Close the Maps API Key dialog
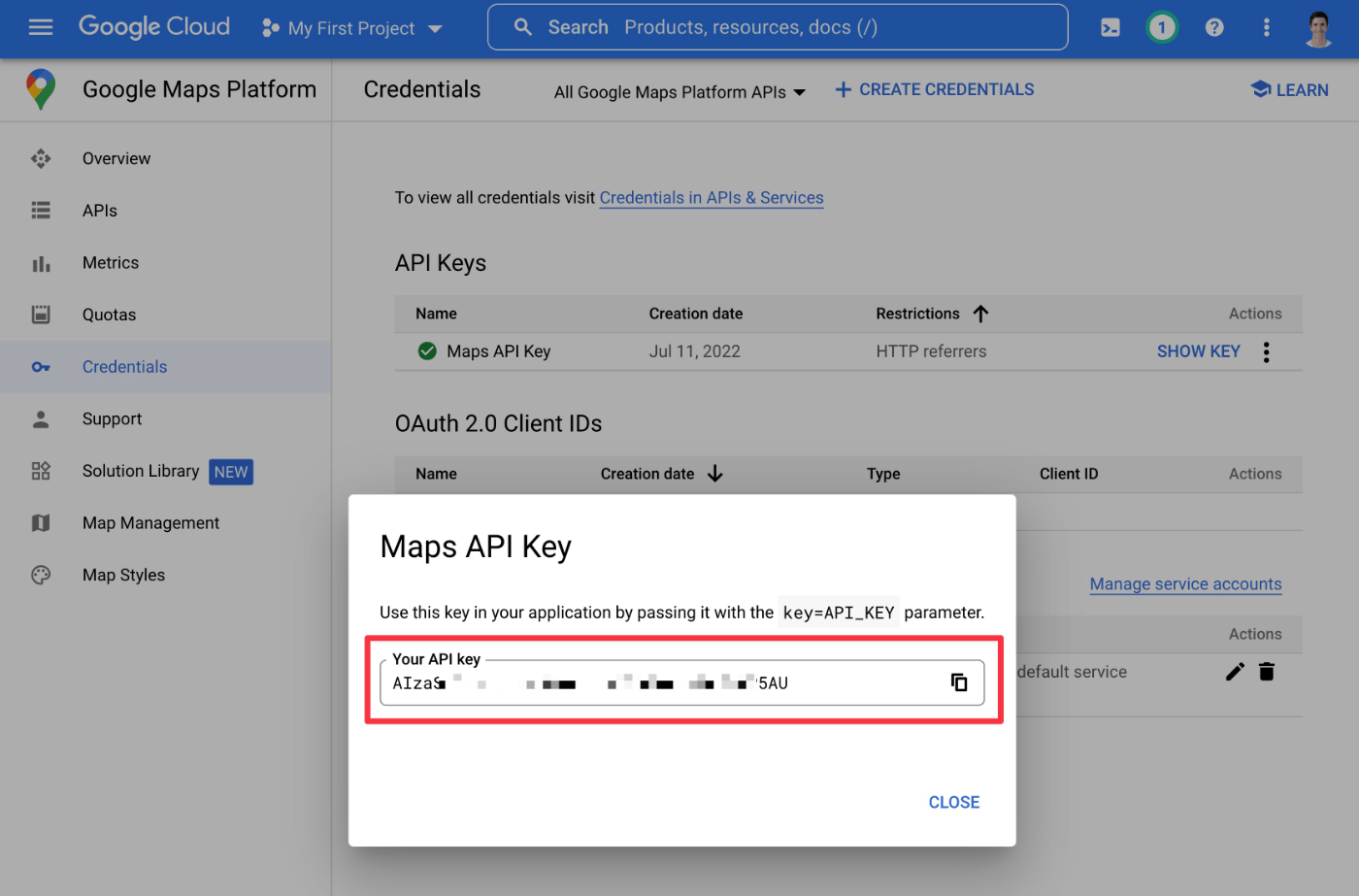The image size is (1359, 896). 954,802
